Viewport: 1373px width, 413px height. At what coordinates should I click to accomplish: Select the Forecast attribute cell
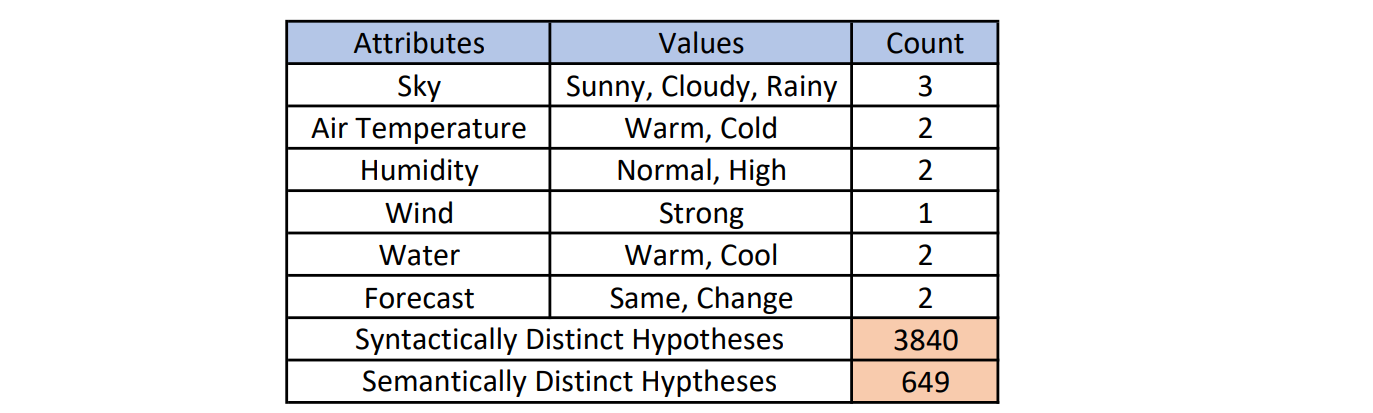[418, 298]
